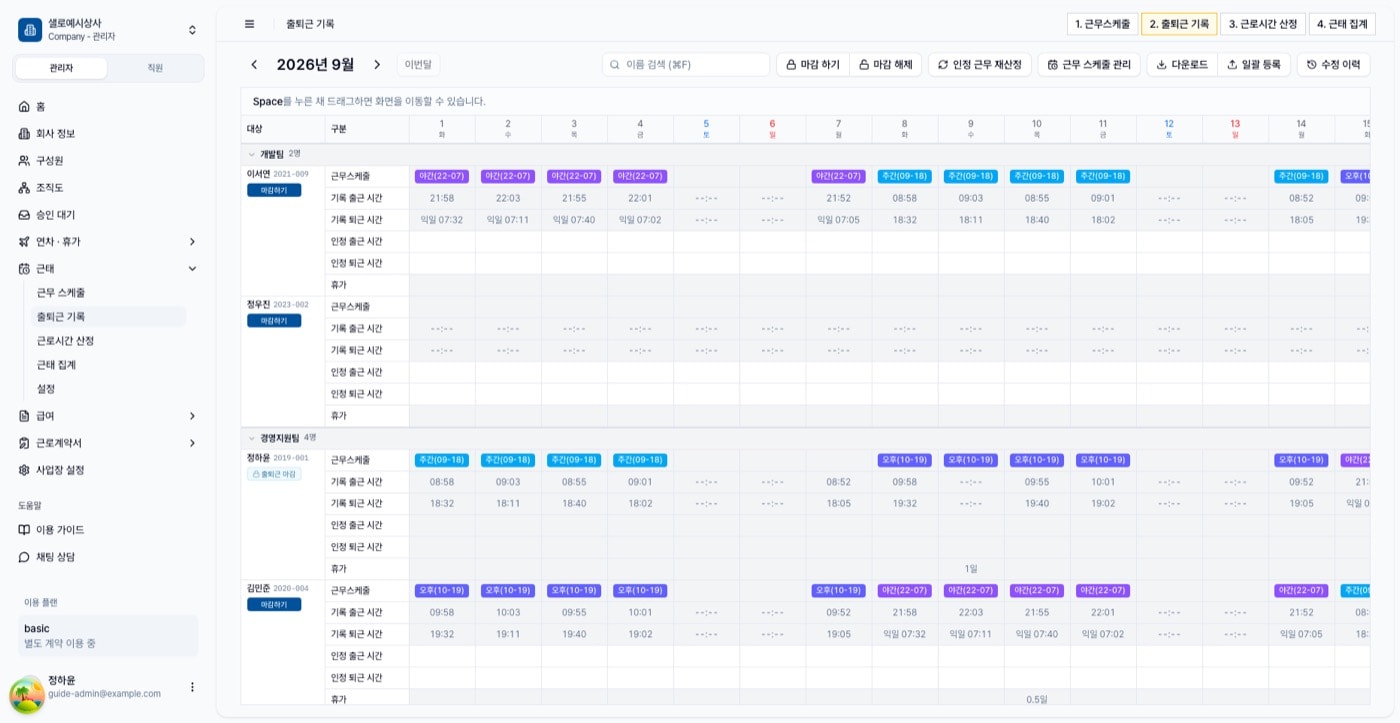The height and width of the screenshot is (723, 1400).
Task: Collapse the 경영지원팀 group row
Action: coord(251,437)
